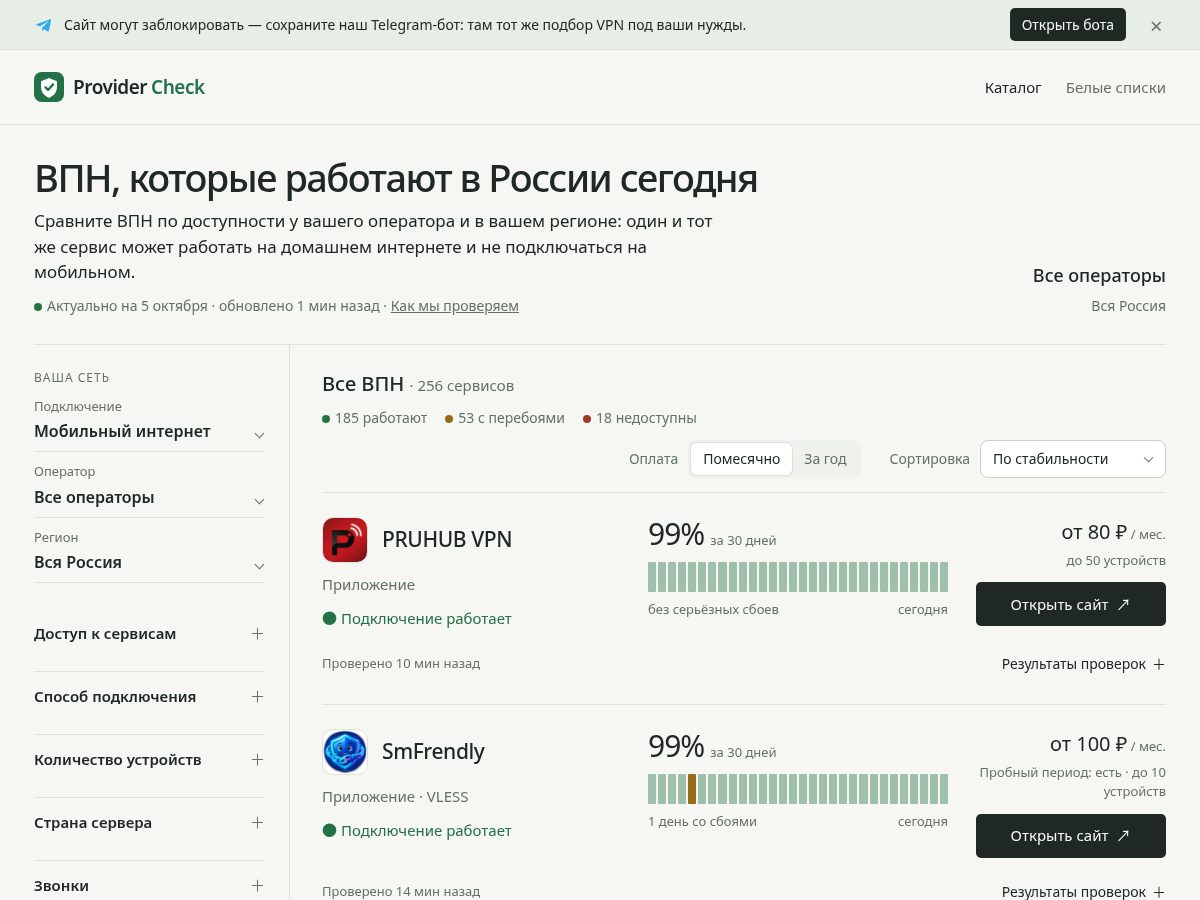Open the Белые списки navigation item
1200x900 pixels.
pos(1116,88)
